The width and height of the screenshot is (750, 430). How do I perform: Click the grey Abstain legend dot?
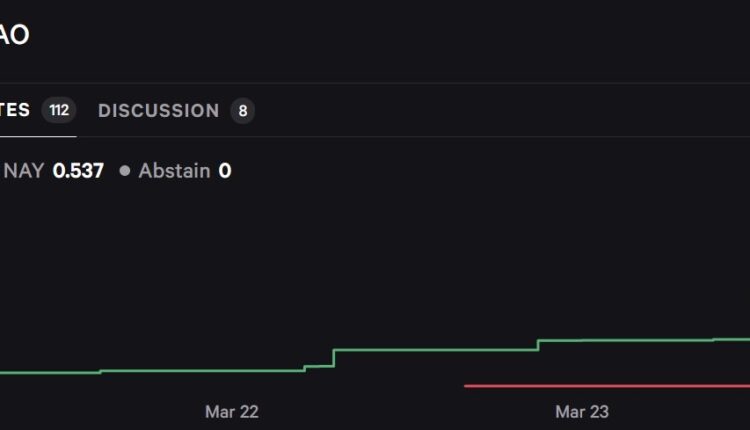125,171
